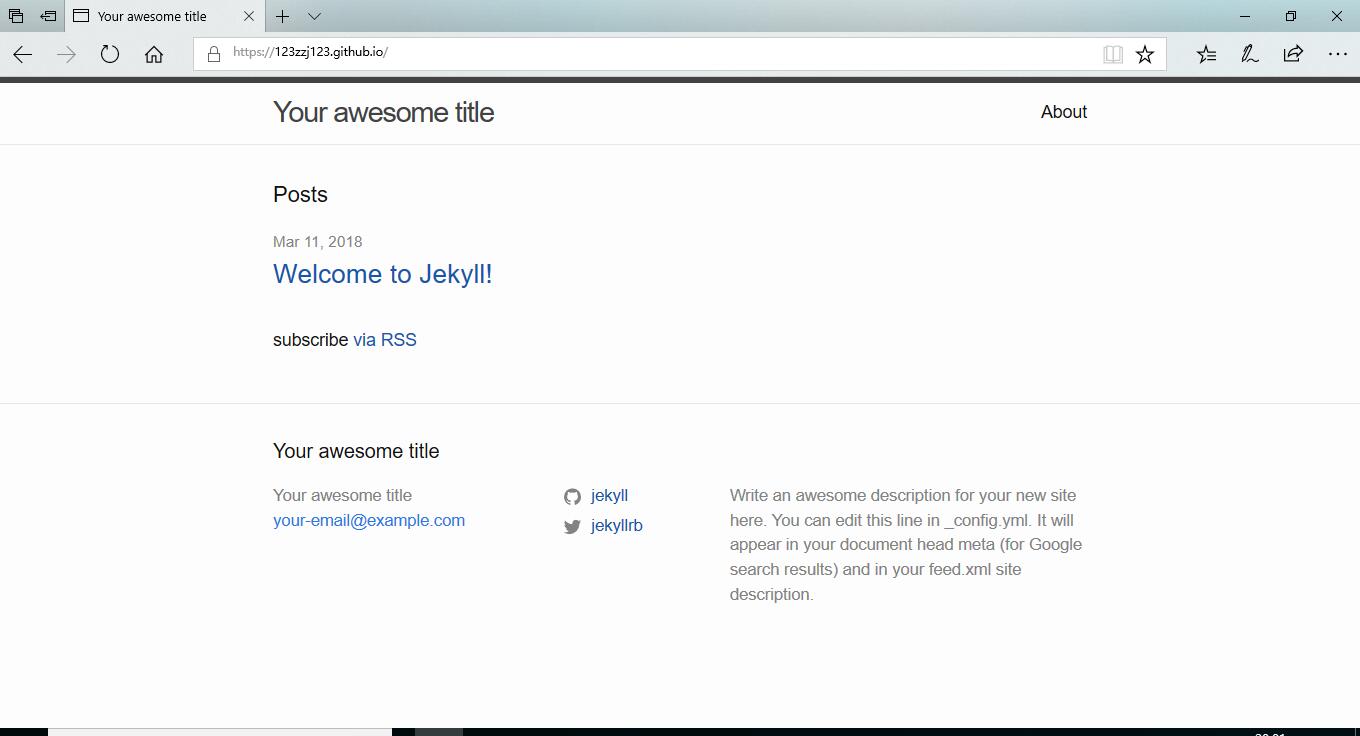Viewport: 1360px width, 736px height.
Task: Click the your-email@example.com link
Action: pyautogui.click(x=369, y=520)
